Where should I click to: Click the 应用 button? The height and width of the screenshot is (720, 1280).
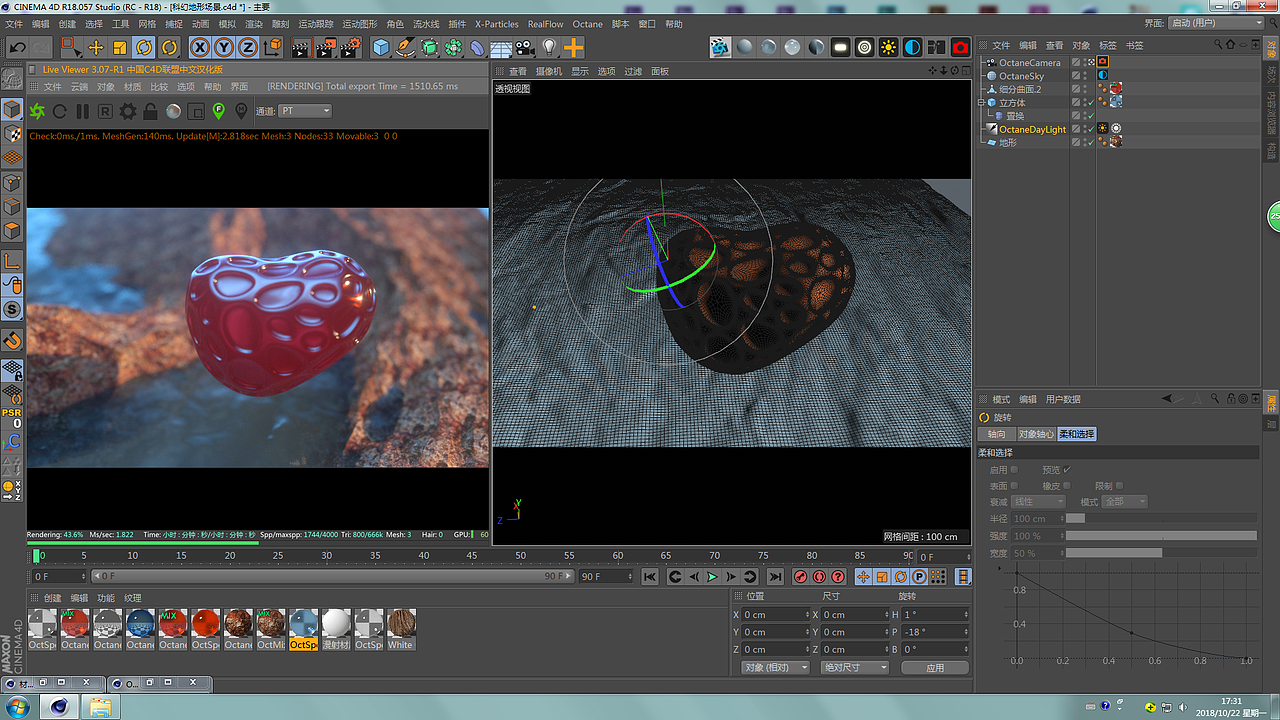(x=935, y=667)
